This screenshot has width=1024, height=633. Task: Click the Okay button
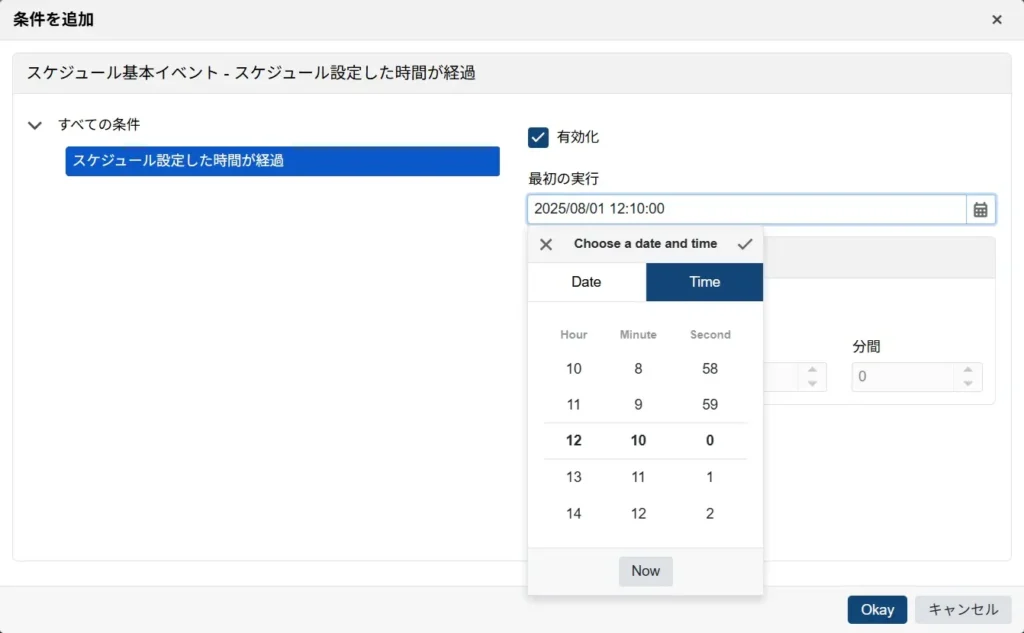click(877, 610)
